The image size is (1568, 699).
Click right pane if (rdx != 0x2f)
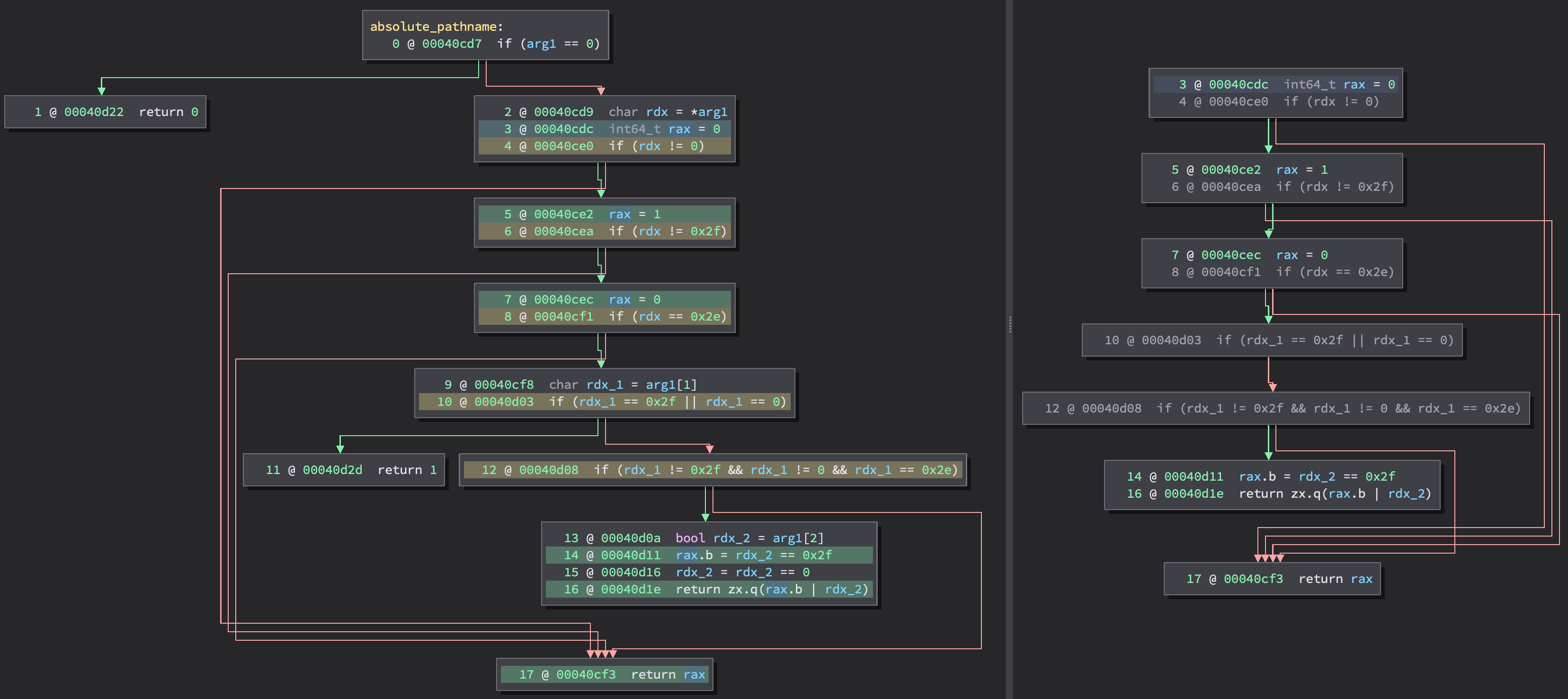[x=1282, y=186]
